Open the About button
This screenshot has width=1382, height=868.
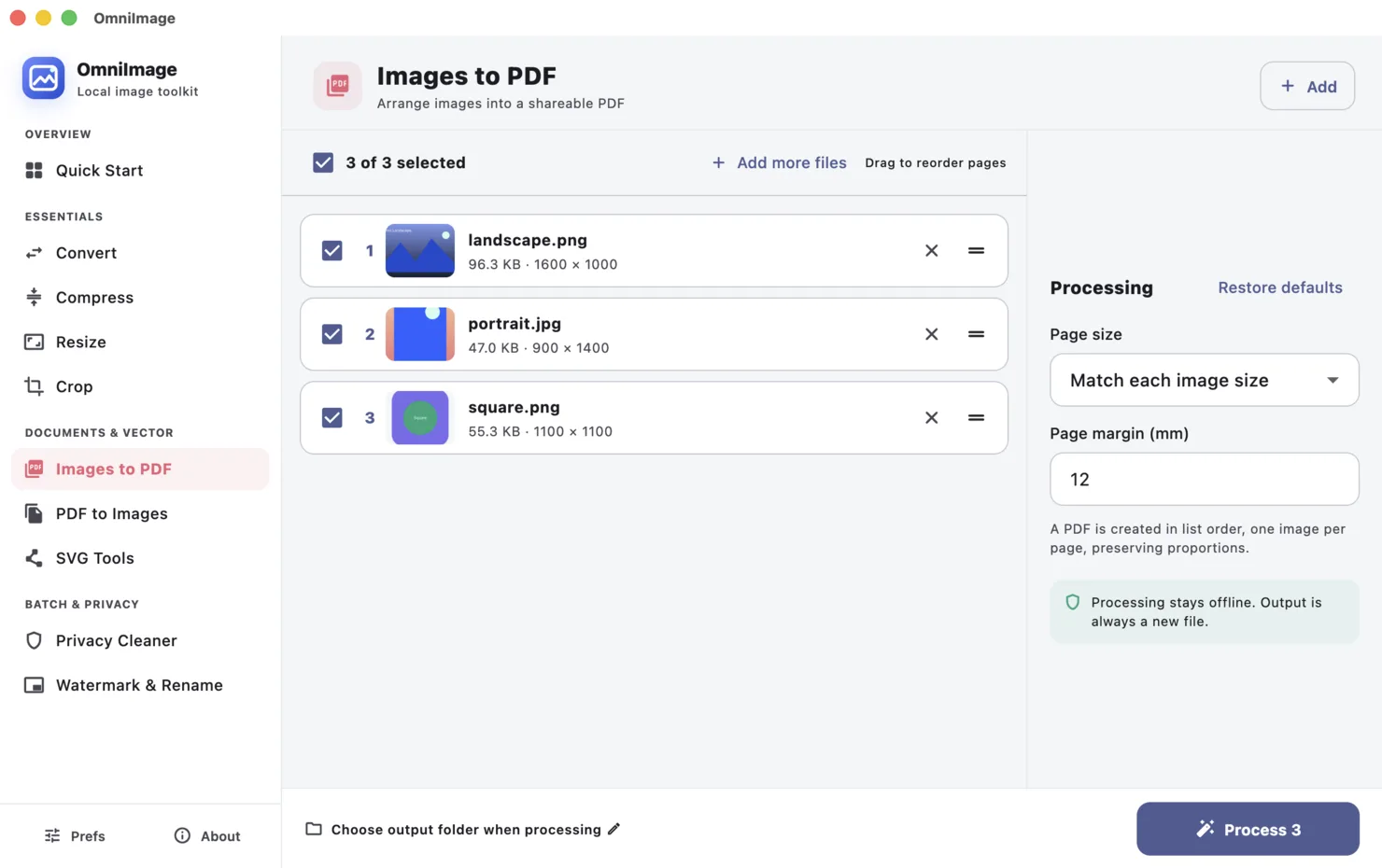207,835
